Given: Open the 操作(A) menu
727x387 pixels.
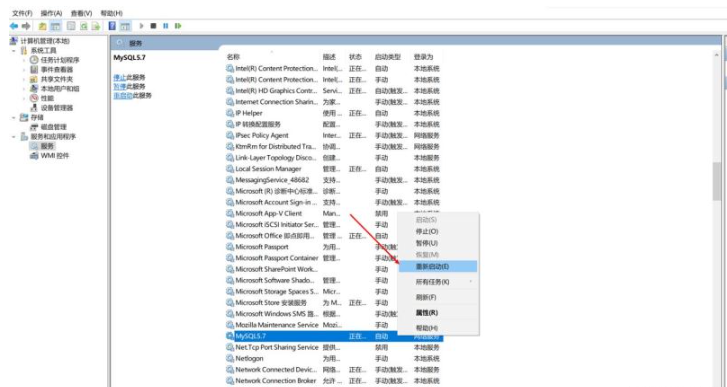Looking at the screenshot, I should point(51,13).
